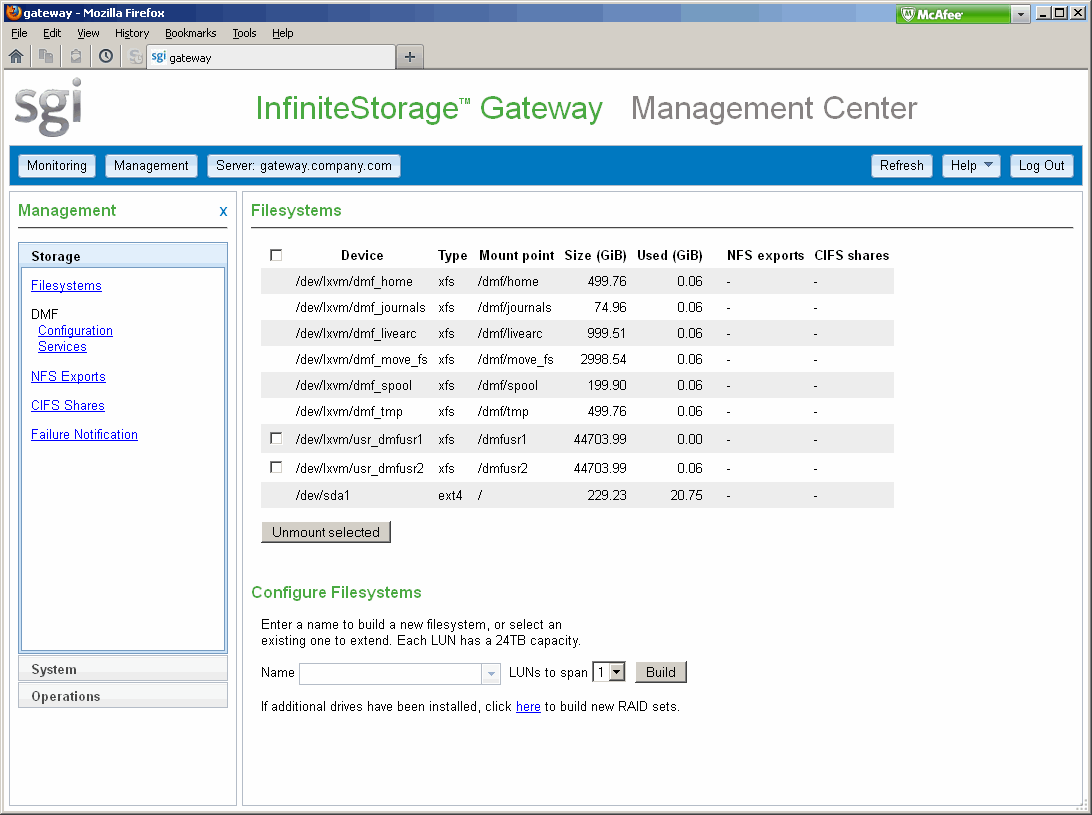
Task: Open the View menu
Action: [88, 33]
